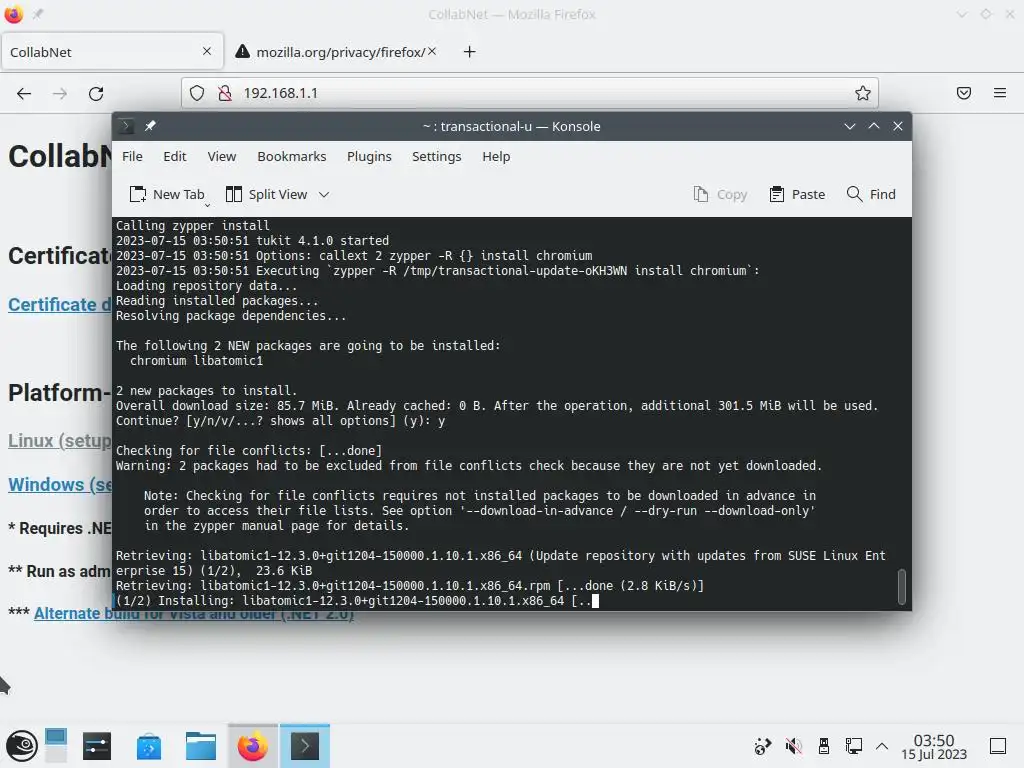Image resolution: width=1024 pixels, height=768 pixels.
Task: Click the Firefox titlebar app icon
Action: (x=14, y=14)
